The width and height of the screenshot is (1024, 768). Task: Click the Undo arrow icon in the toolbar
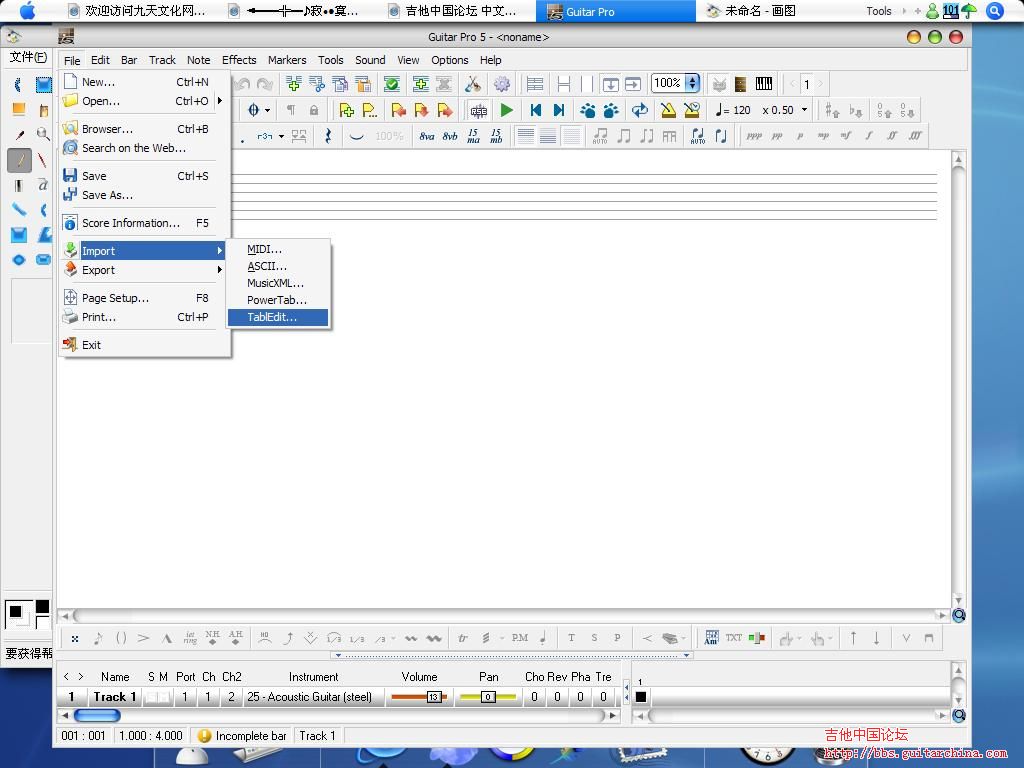coord(242,84)
